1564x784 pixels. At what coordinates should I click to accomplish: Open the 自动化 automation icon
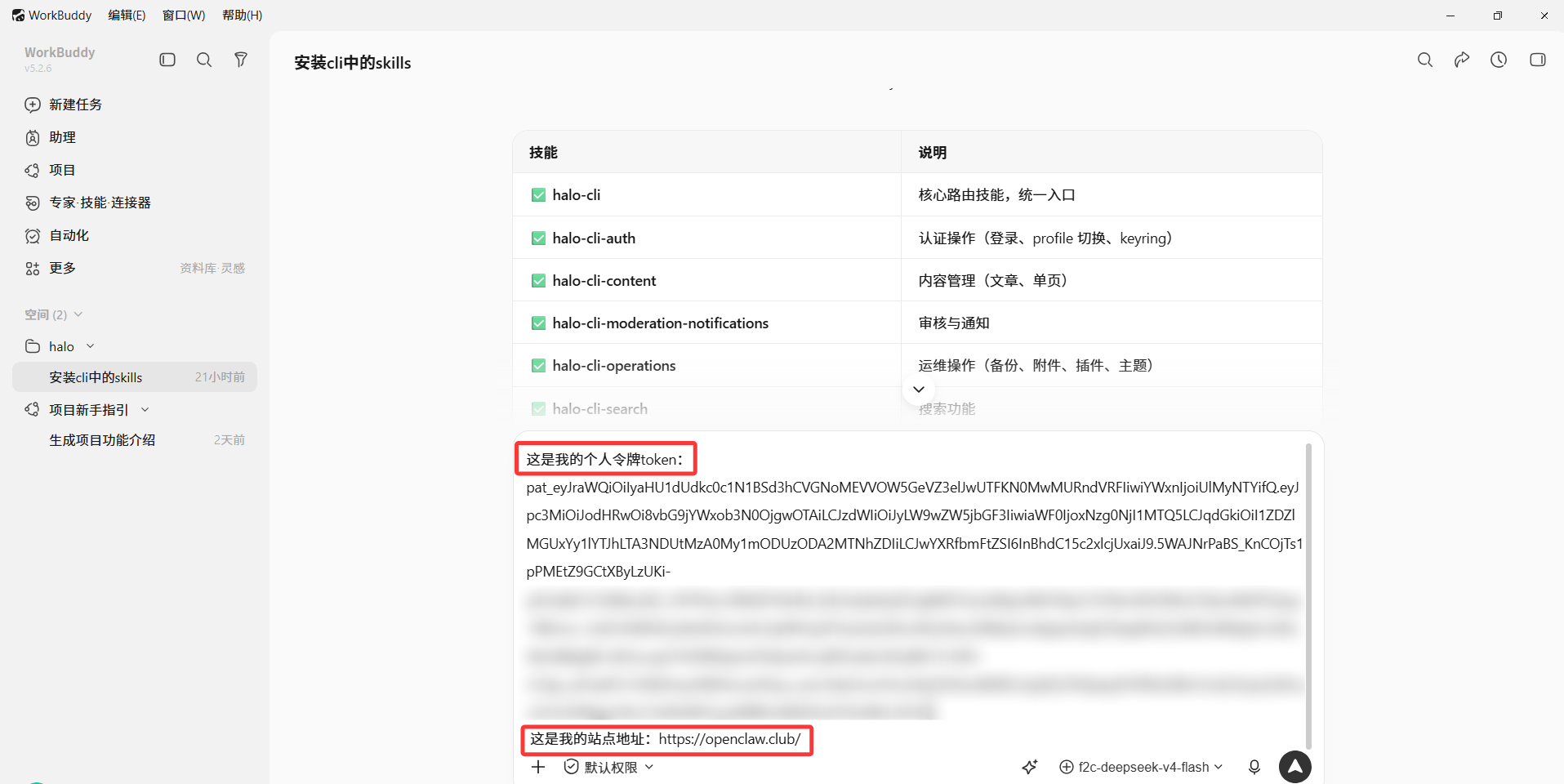pos(33,235)
